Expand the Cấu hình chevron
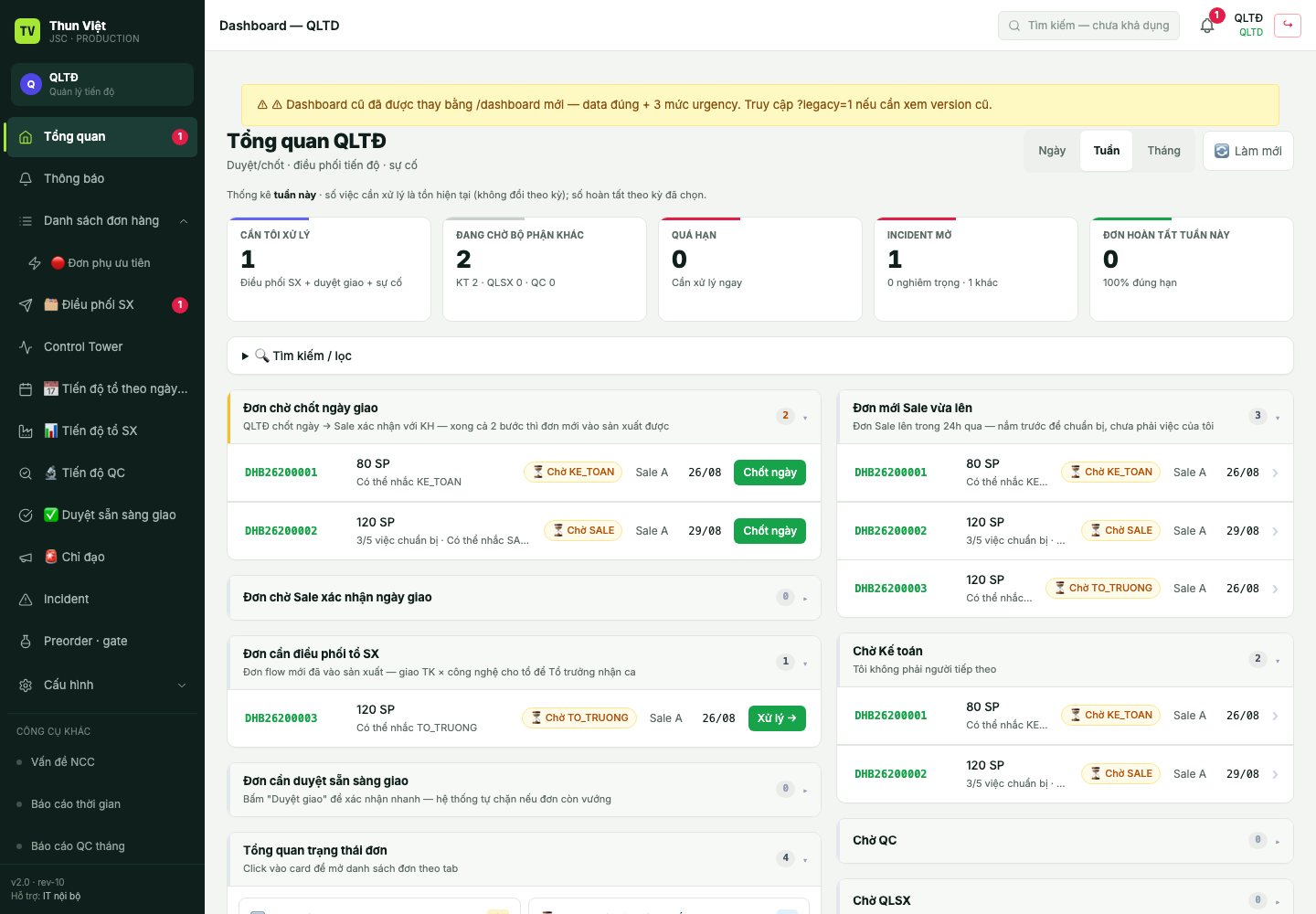Image resolution: width=1316 pixels, height=914 pixels. click(182, 685)
